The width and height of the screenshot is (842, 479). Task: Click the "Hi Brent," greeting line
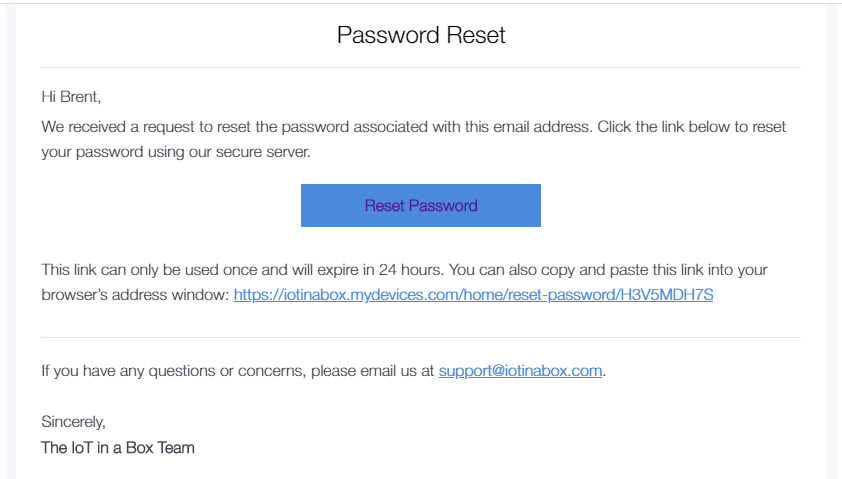click(x=71, y=97)
